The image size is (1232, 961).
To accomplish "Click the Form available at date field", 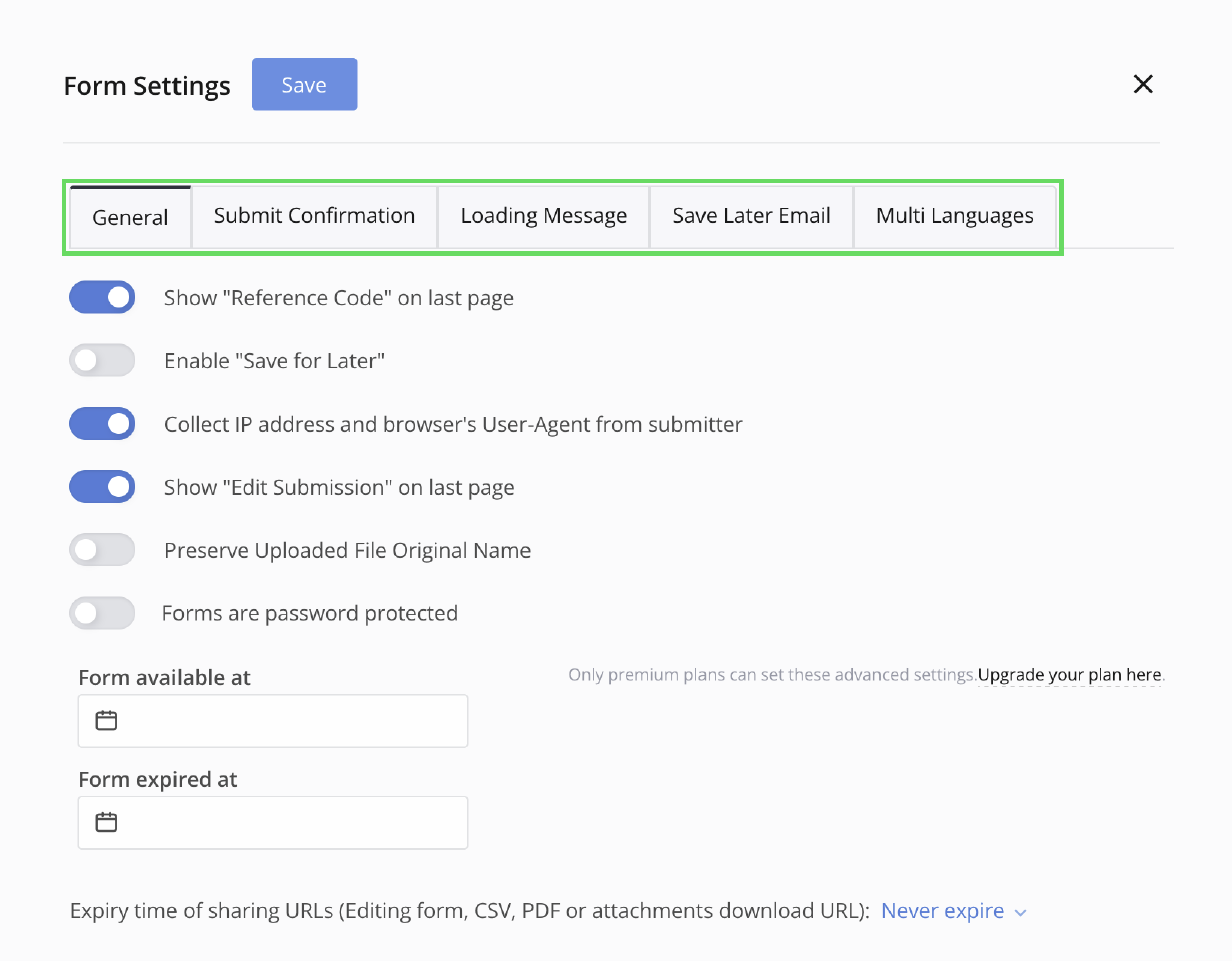I will point(273,721).
